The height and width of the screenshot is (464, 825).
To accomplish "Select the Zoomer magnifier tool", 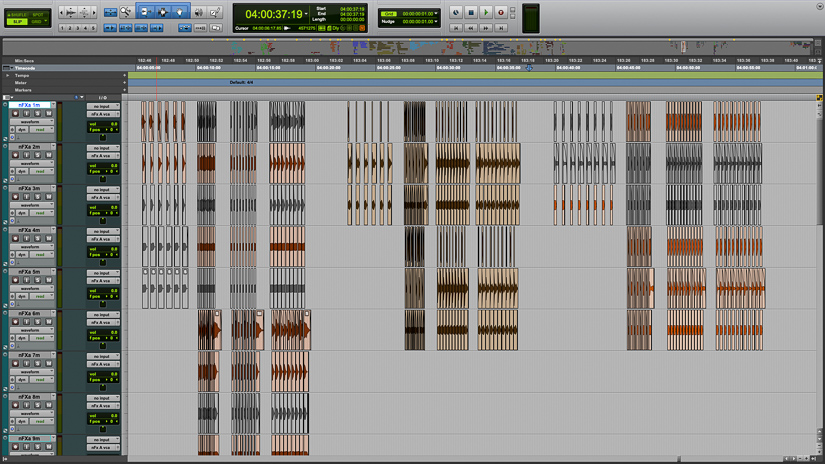I will click(x=126, y=12).
